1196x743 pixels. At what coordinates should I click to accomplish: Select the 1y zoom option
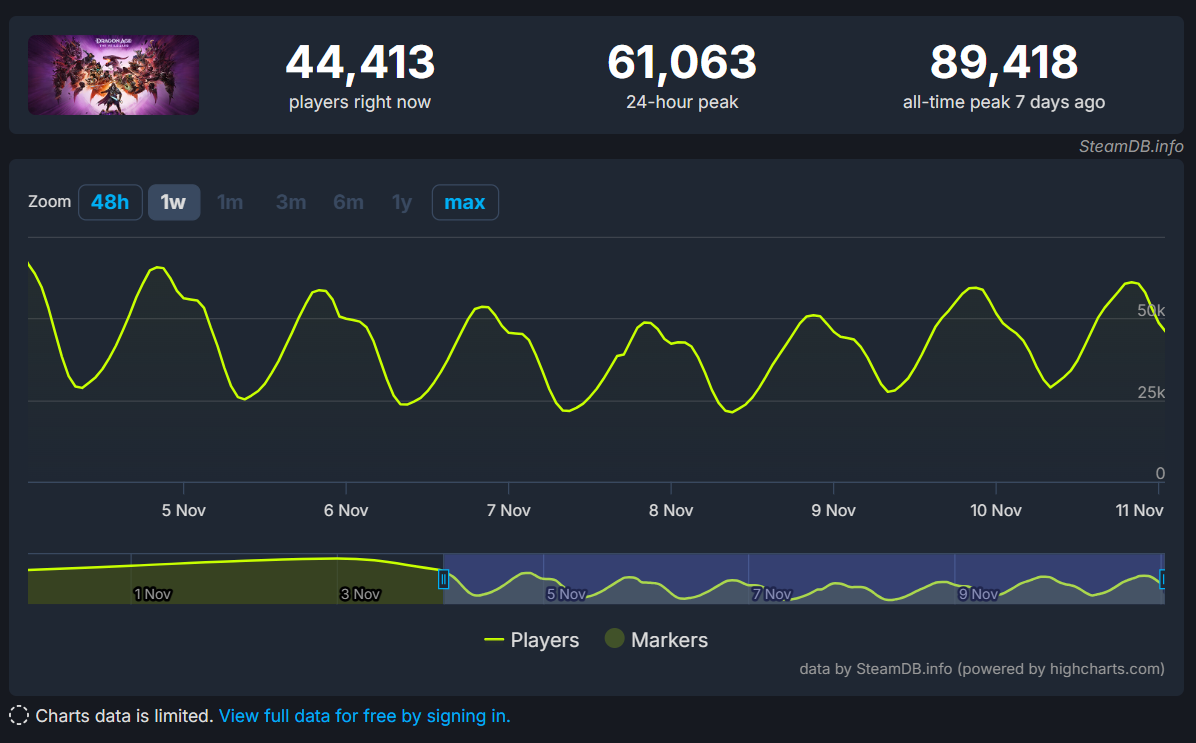tap(402, 202)
